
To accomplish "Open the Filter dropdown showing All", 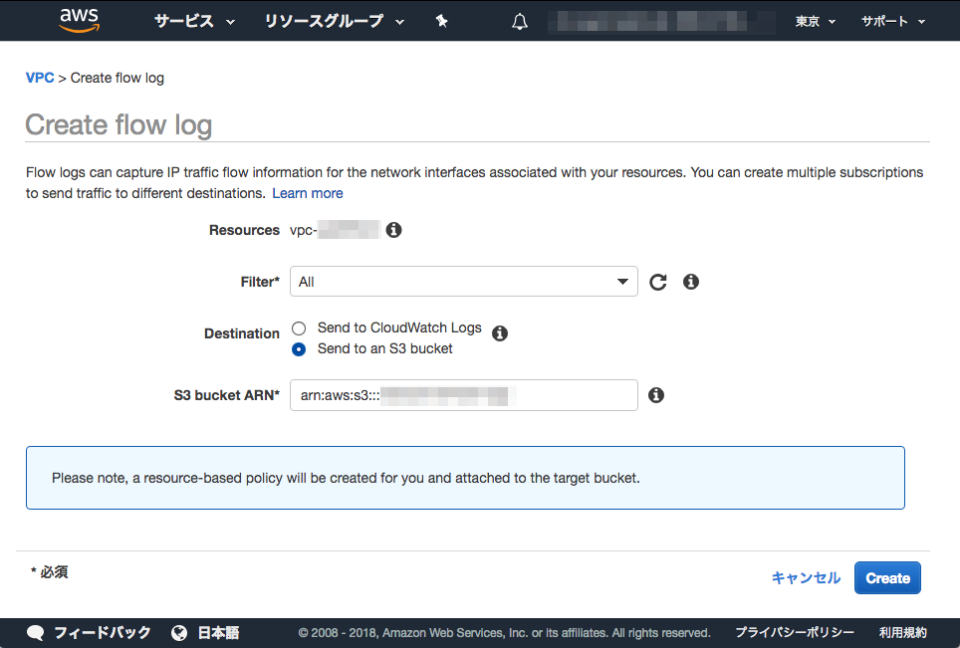I will (463, 281).
